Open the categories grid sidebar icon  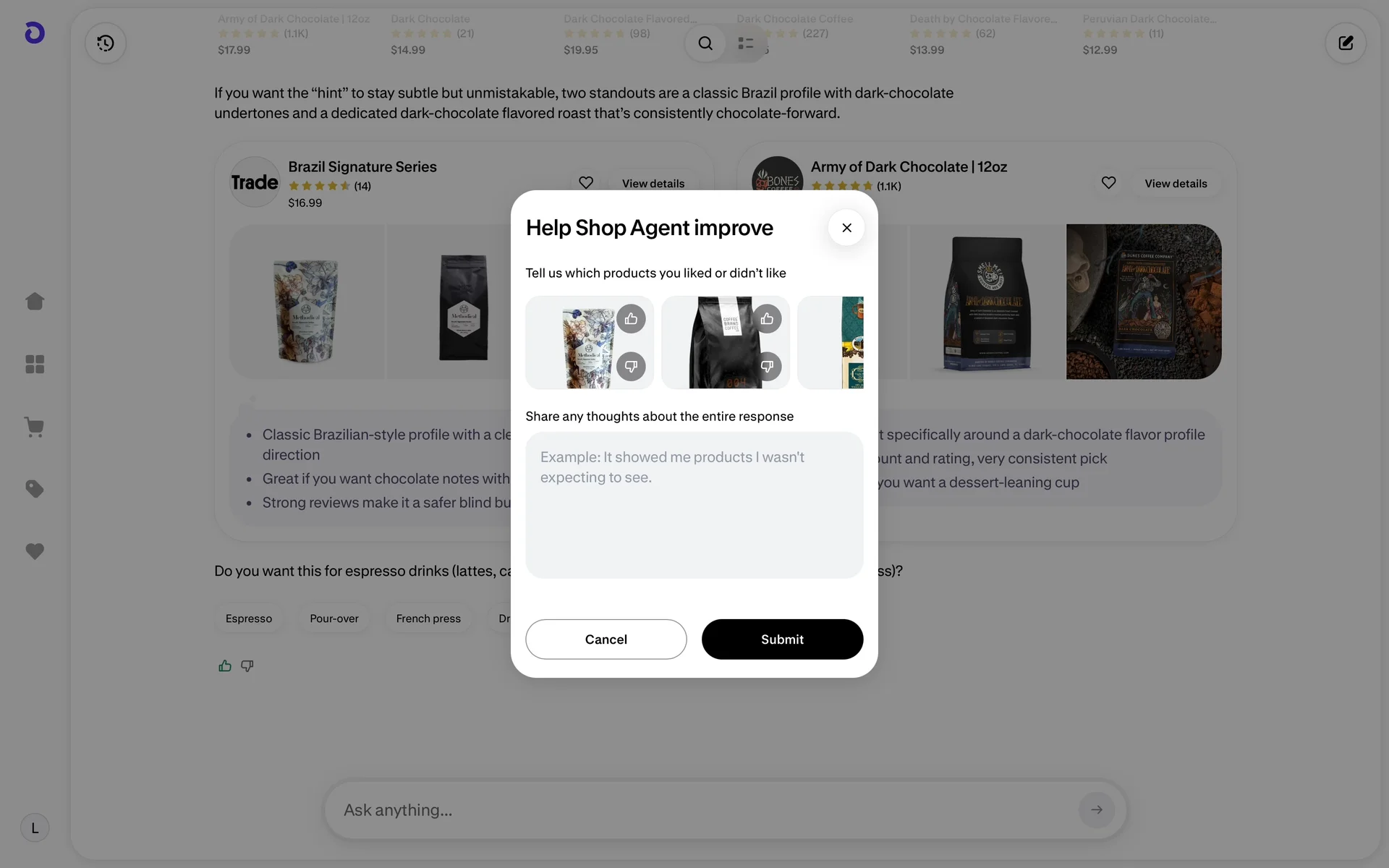click(35, 364)
